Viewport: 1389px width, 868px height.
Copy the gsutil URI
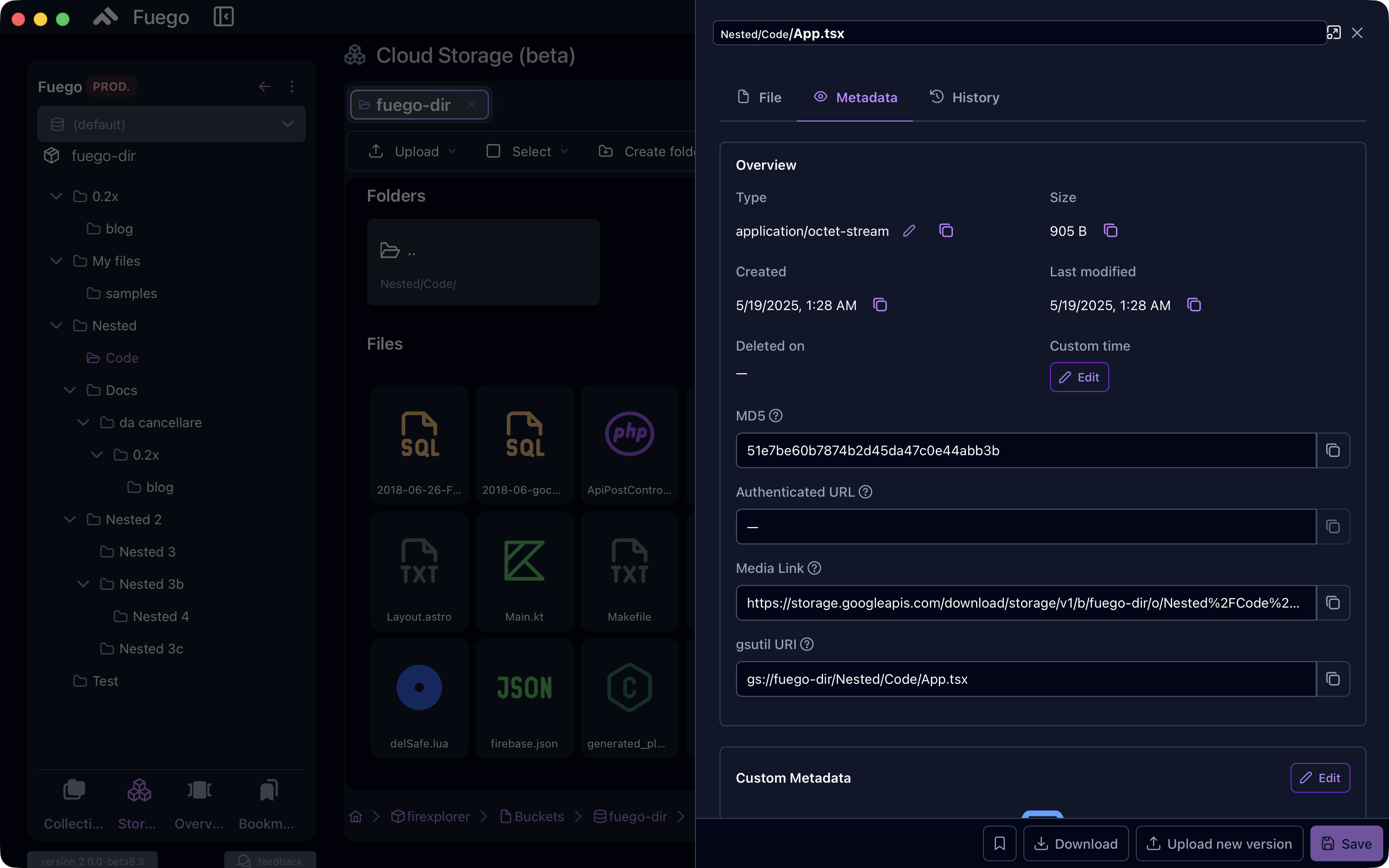(x=1333, y=679)
